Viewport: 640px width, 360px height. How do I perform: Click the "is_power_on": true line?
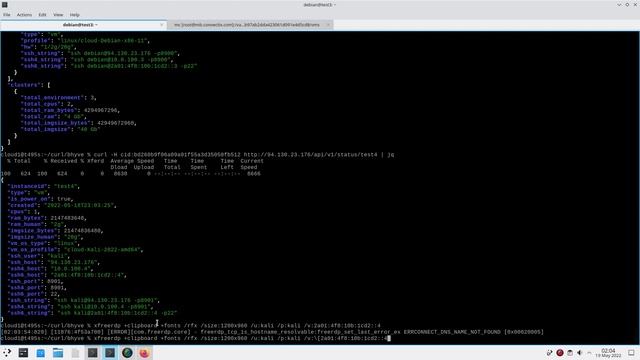[40, 199]
